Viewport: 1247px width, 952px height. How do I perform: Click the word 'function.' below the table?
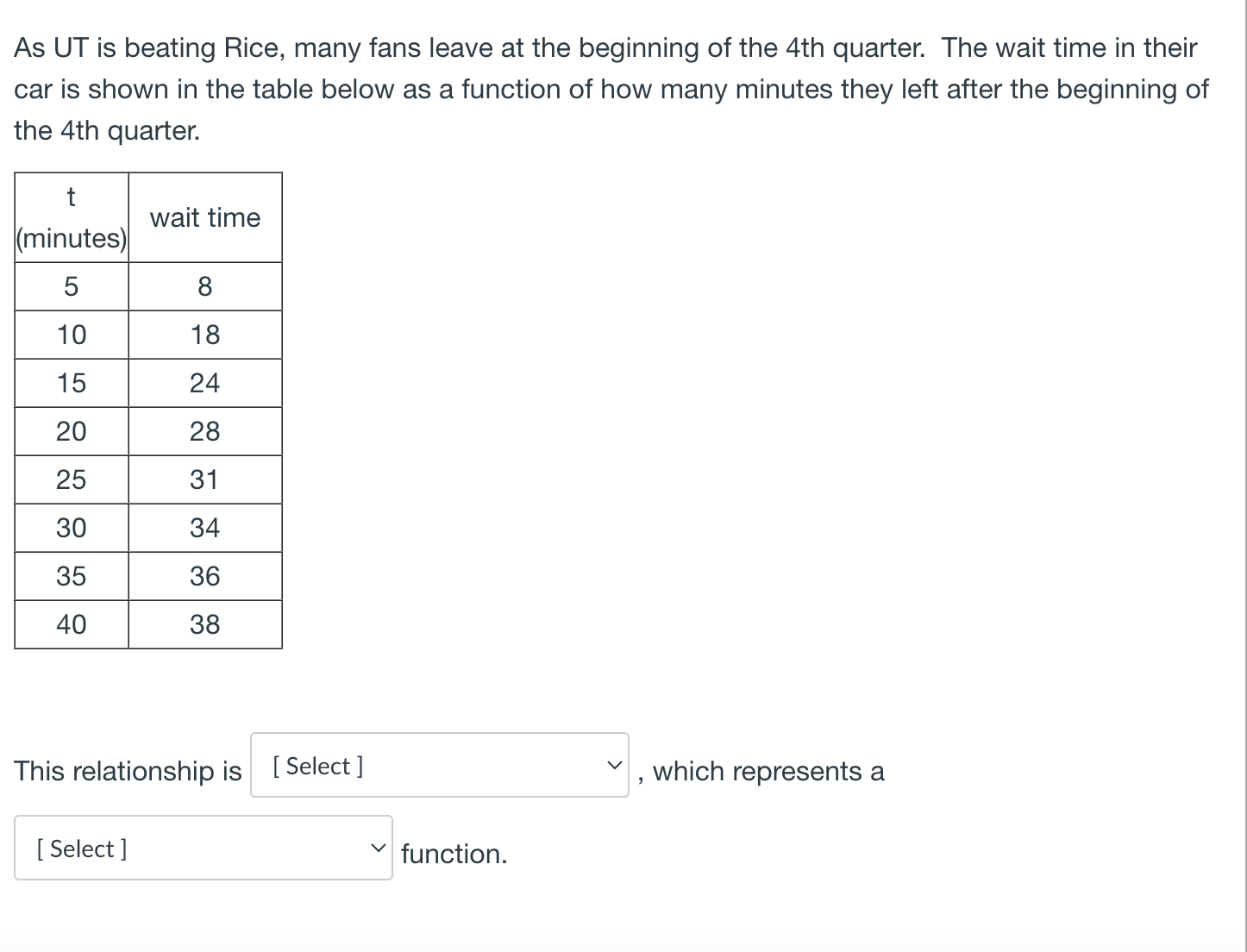click(x=454, y=853)
